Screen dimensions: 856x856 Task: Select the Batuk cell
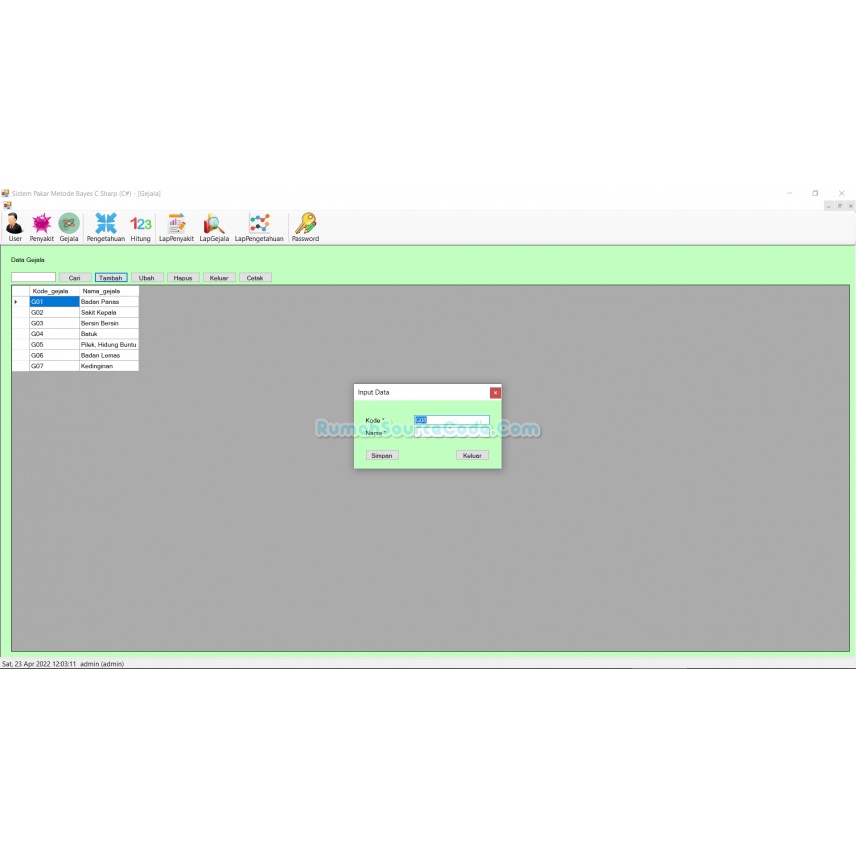pyautogui.click(x=109, y=334)
